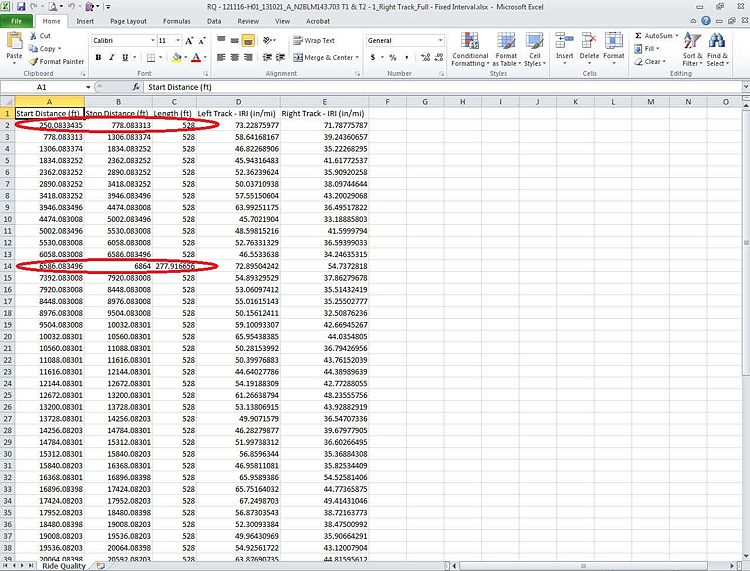Open Cell Styles gallery
This screenshot has height=571, width=750.
point(534,50)
